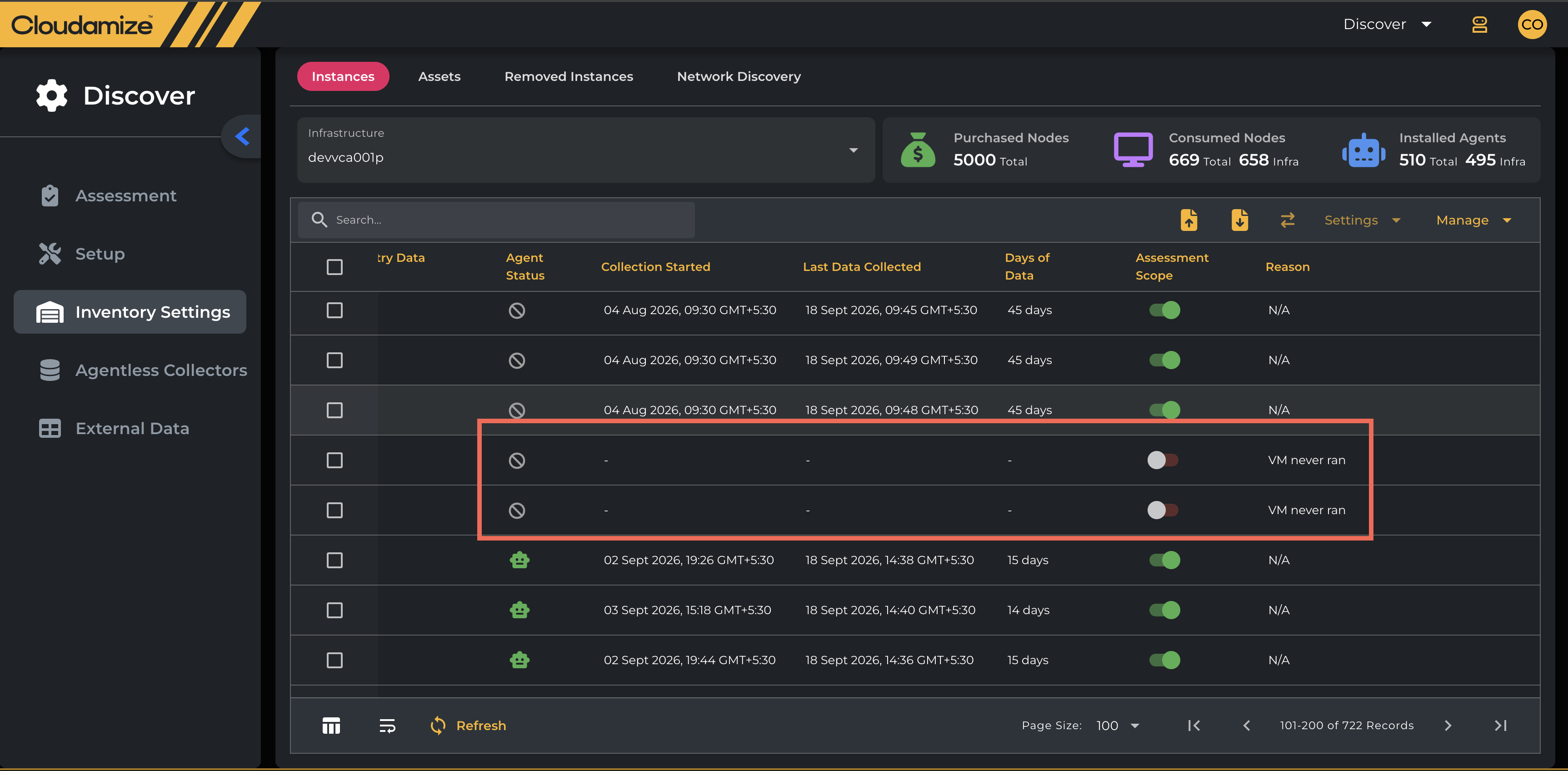The height and width of the screenshot is (771, 1568).
Task: Go to last page of records
Action: [x=1500, y=726]
